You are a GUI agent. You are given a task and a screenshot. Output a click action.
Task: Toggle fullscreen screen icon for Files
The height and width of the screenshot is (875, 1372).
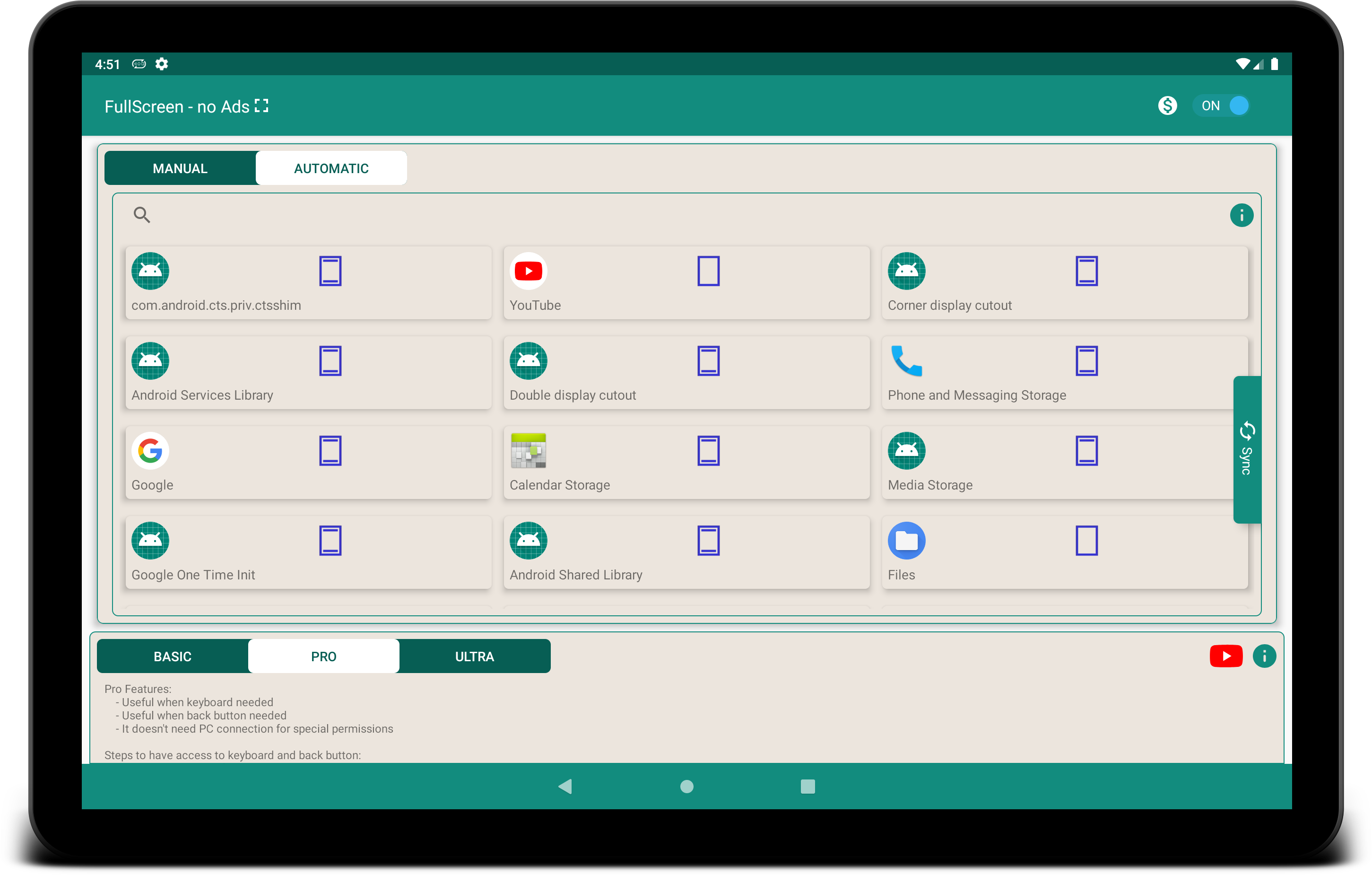(x=1086, y=541)
